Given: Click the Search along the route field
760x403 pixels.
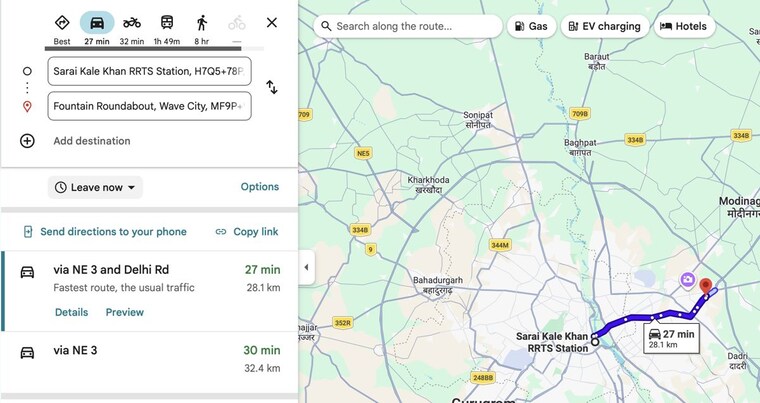Looking at the screenshot, I should click(x=408, y=26).
